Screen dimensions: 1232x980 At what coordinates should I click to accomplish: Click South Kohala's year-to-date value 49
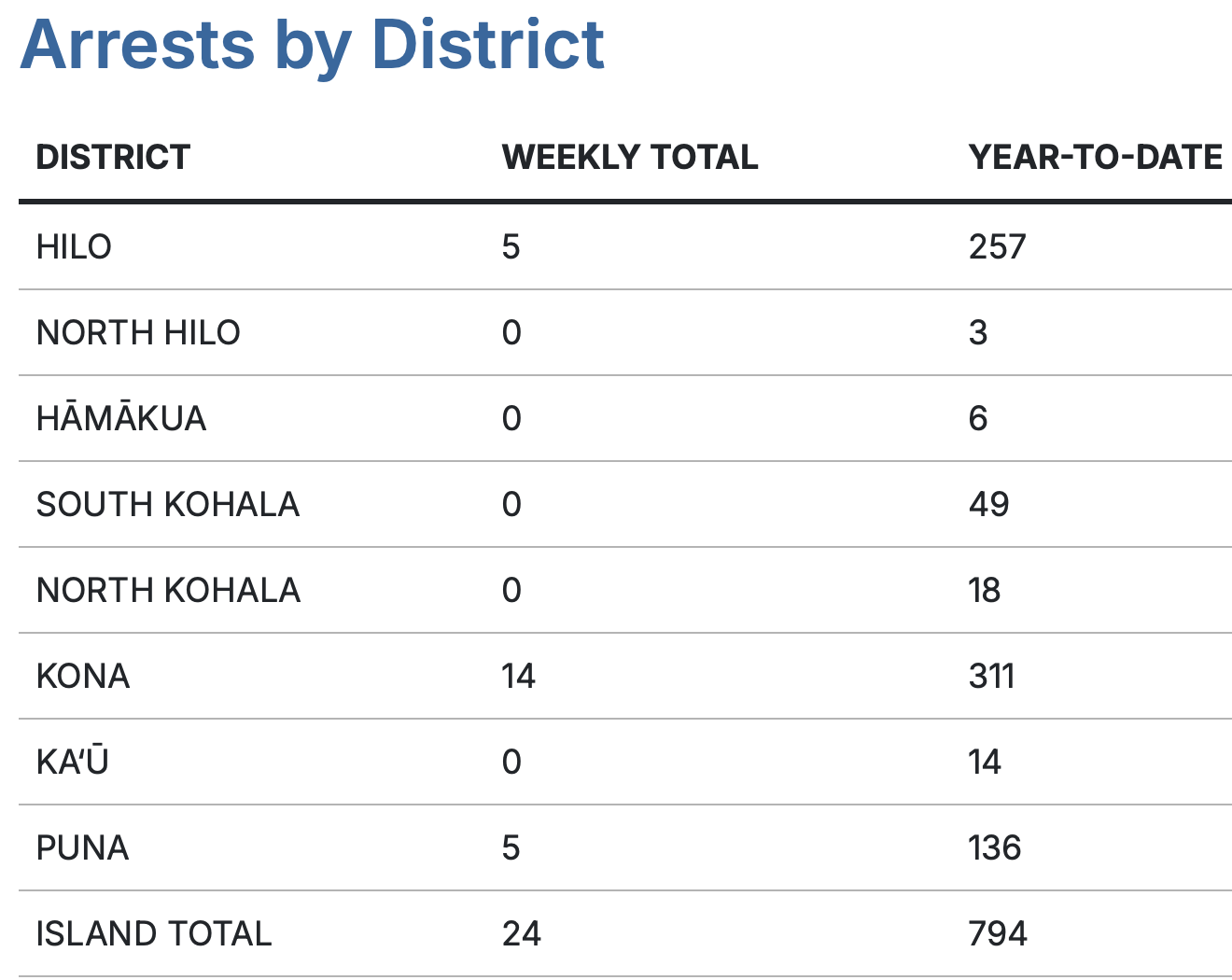click(x=988, y=505)
